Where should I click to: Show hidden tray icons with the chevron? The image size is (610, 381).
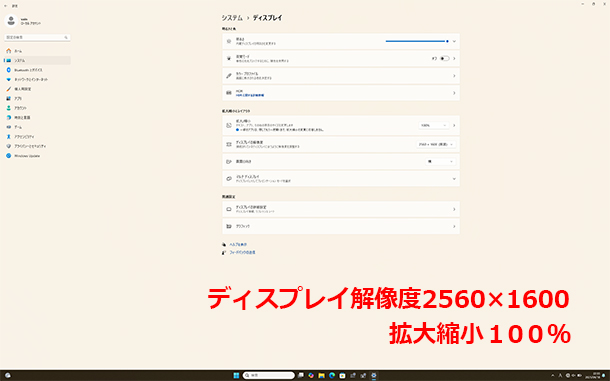click(x=552, y=376)
